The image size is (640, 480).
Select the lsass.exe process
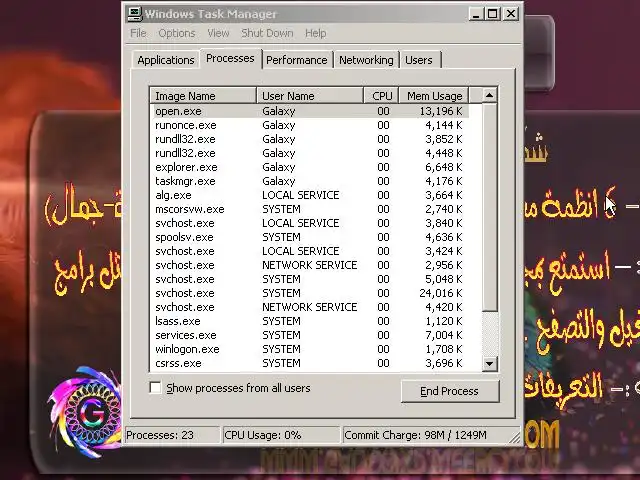point(309,321)
